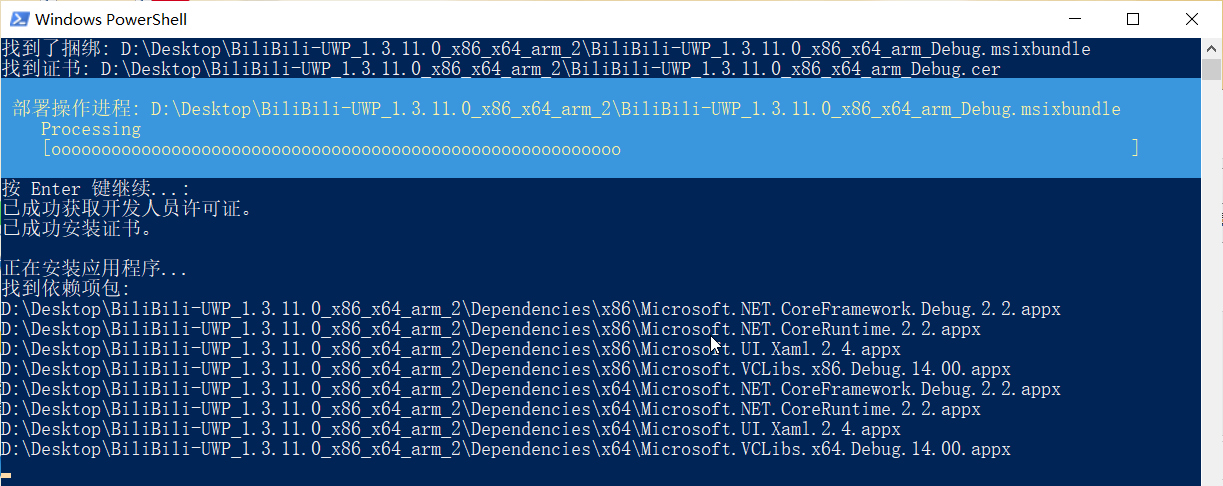Screen dimensions: 1223x486
Task: Click the x86 Microsoft.VCLibs.x86.Debug.14.00.appx line
Action: tap(506, 369)
